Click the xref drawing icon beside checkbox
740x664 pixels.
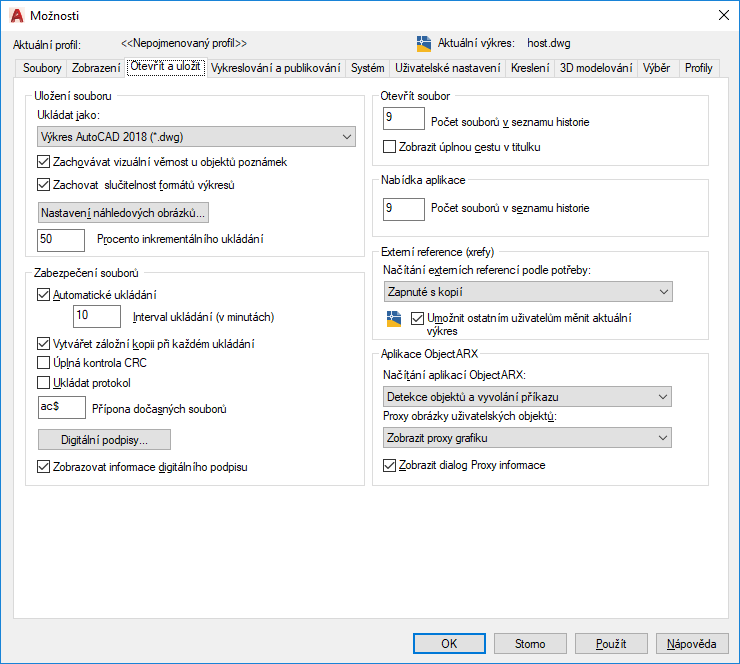coord(393,319)
